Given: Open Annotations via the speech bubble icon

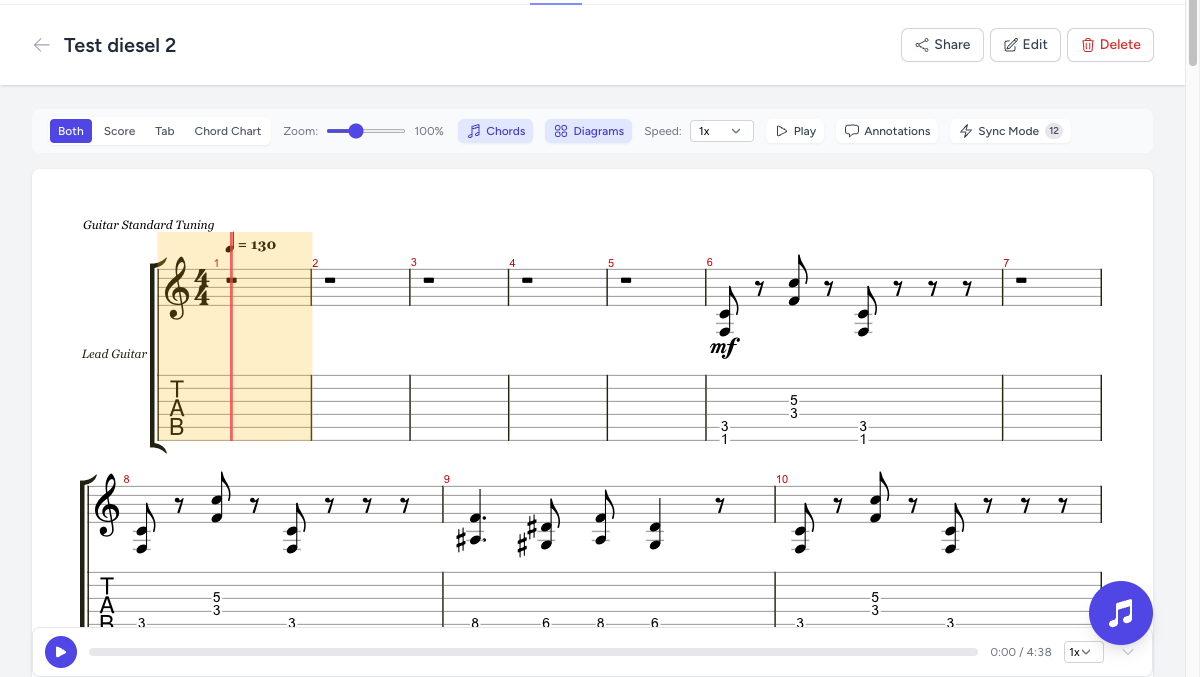Looking at the screenshot, I should (851, 130).
